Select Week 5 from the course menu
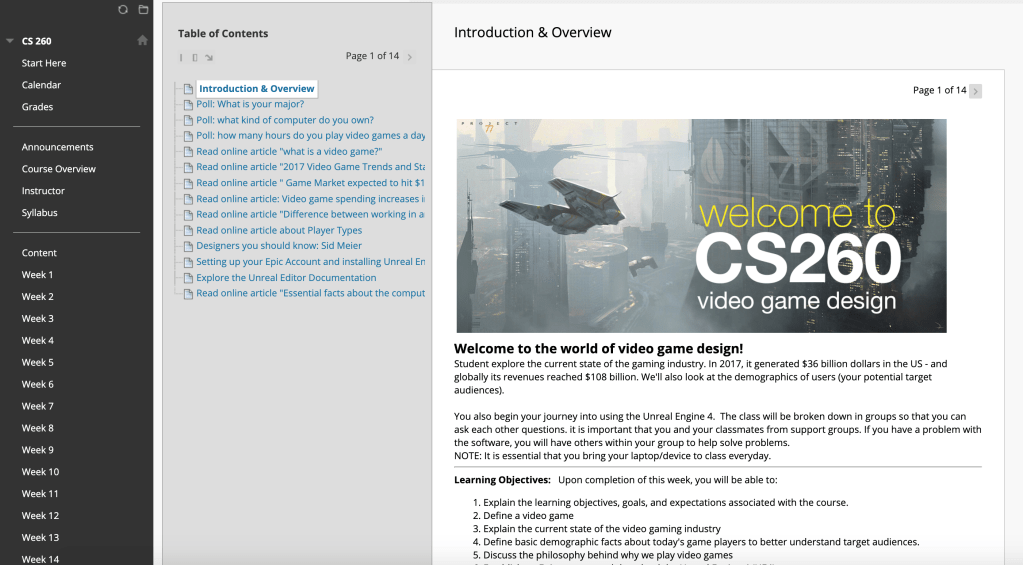The width and height of the screenshot is (1023, 565). [x=38, y=362]
